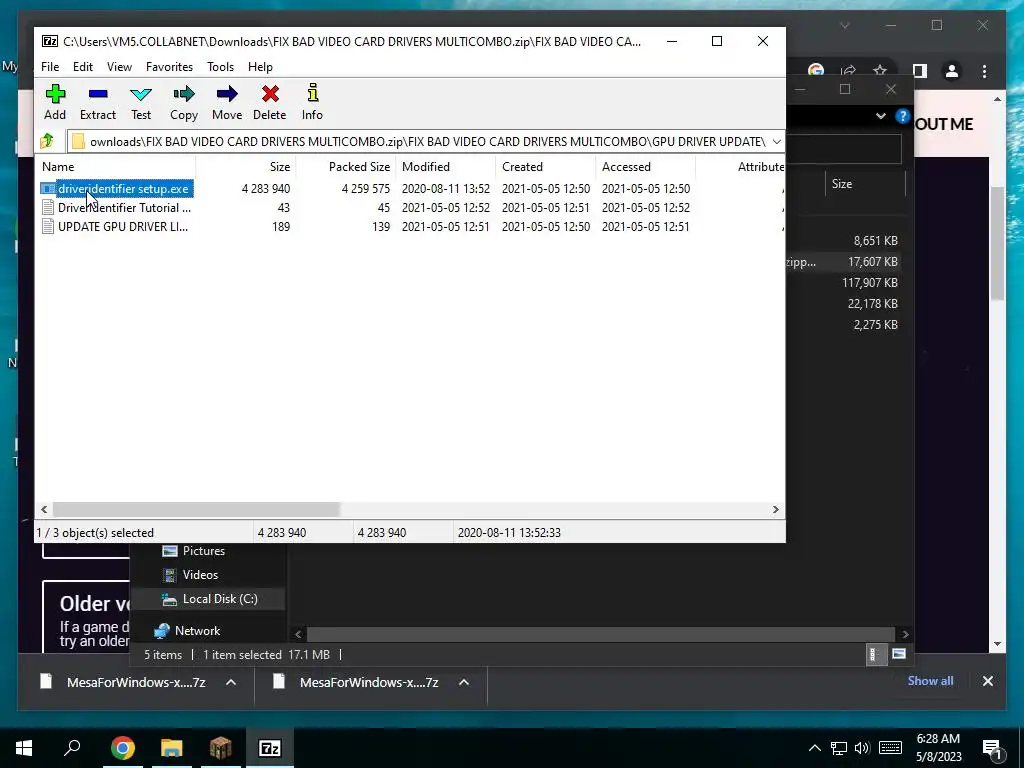Open the Tools menu

[220, 67]
